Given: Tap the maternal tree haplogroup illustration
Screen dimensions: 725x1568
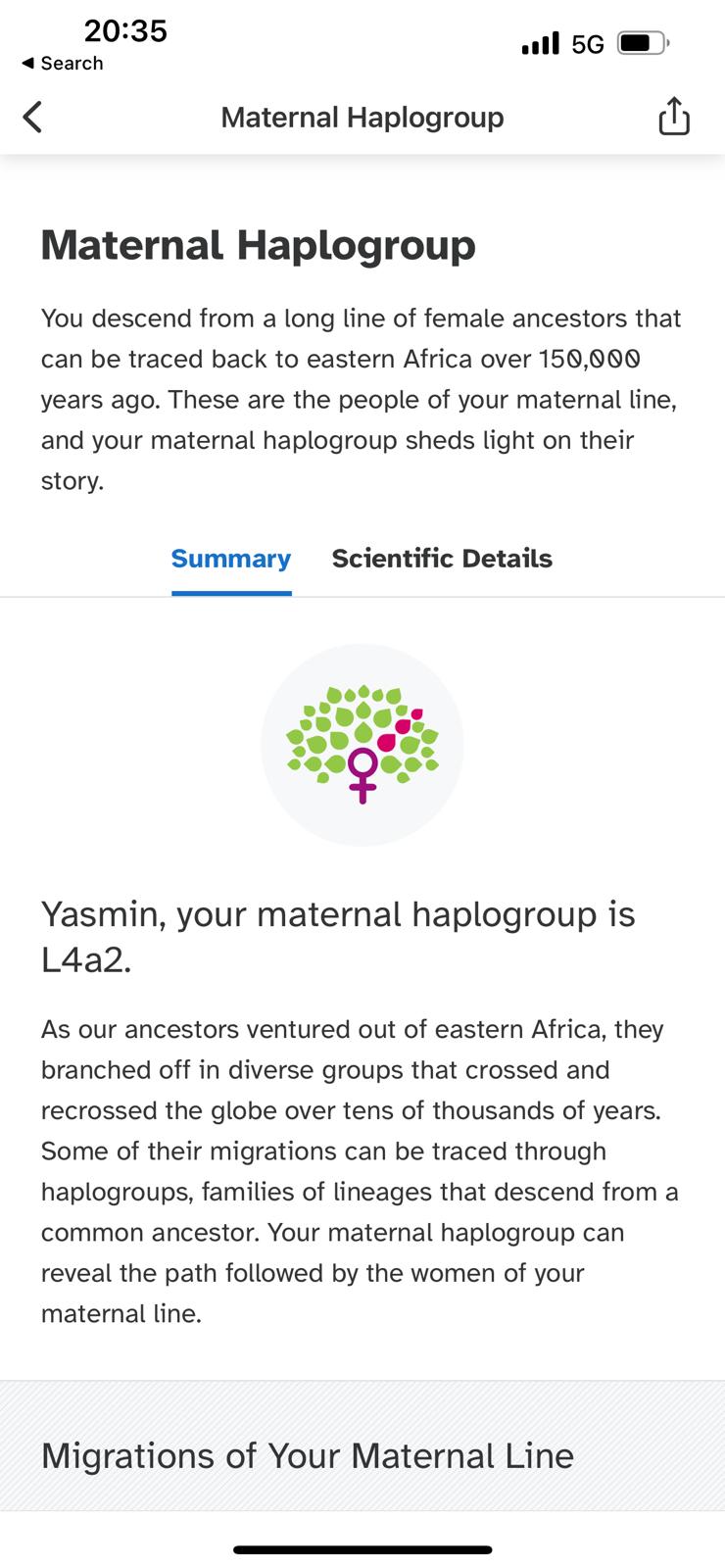Looking at the screenshot, I should click(x=362, y=745).
